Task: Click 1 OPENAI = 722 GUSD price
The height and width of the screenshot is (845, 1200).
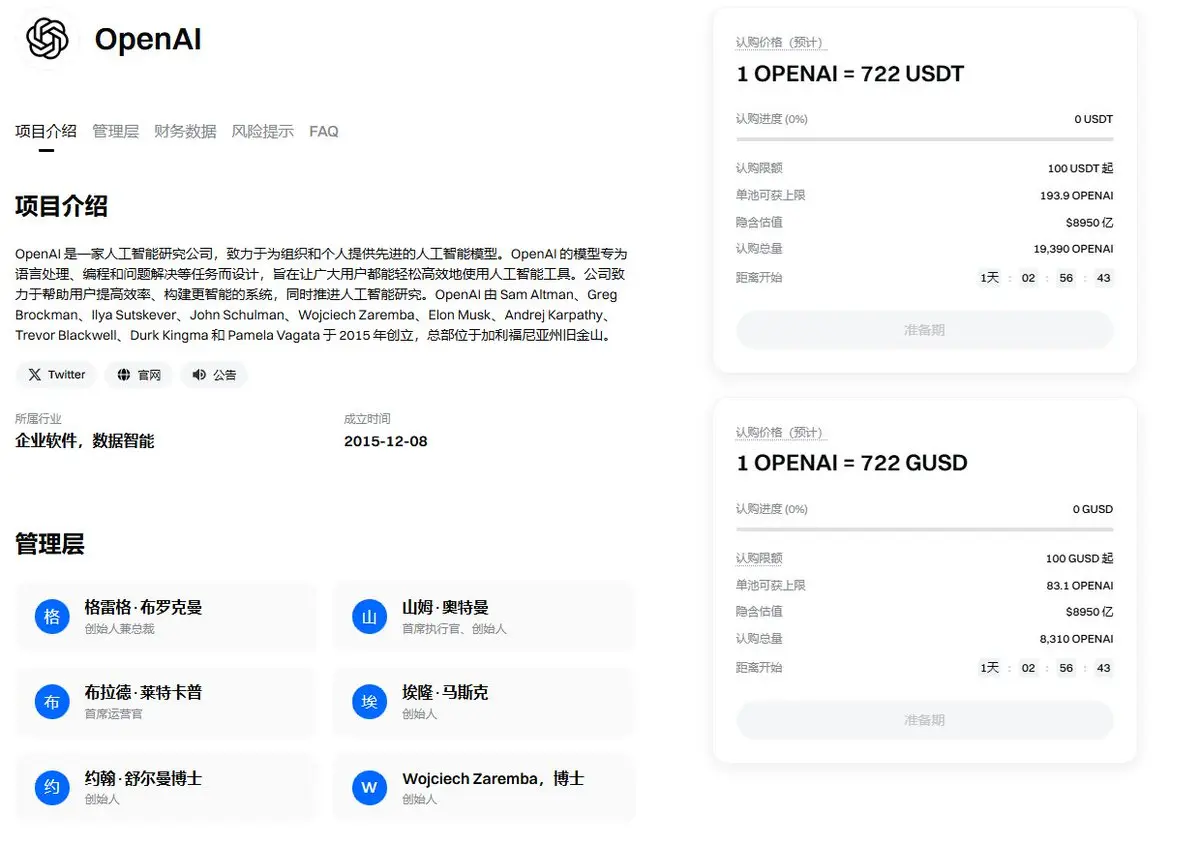Action: pyautogui.click(x=852, y=463)
